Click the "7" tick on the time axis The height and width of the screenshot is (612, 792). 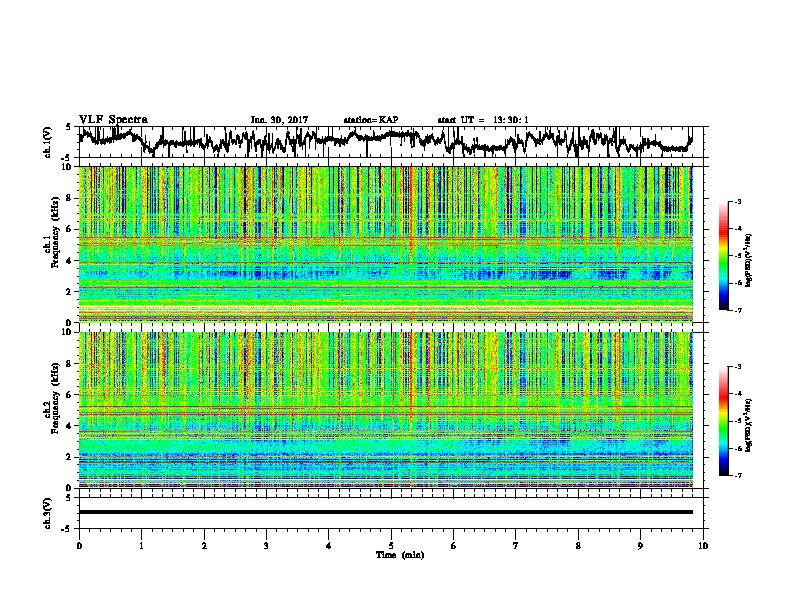pos(516,546)
